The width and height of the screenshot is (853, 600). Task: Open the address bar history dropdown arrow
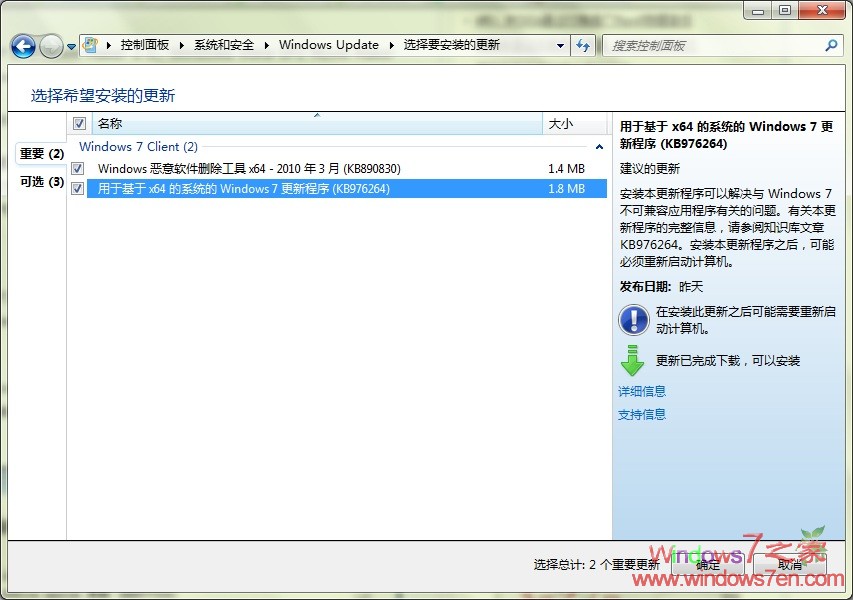click(x=562, y=45)
